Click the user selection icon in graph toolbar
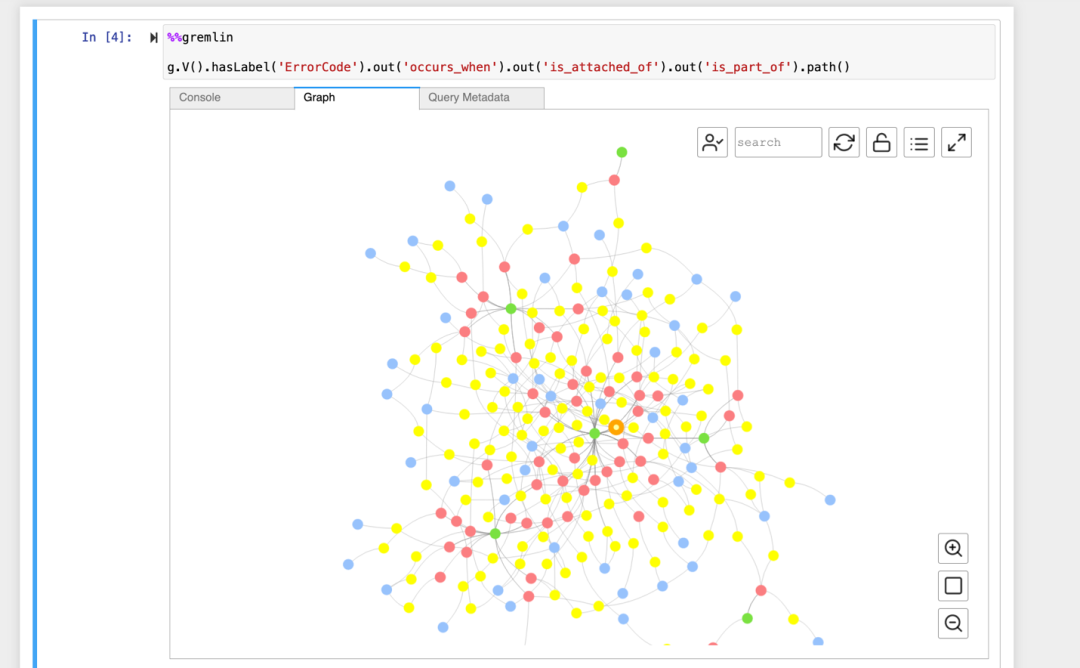This screenshot has height=668, width=1080. pos(712,143)
